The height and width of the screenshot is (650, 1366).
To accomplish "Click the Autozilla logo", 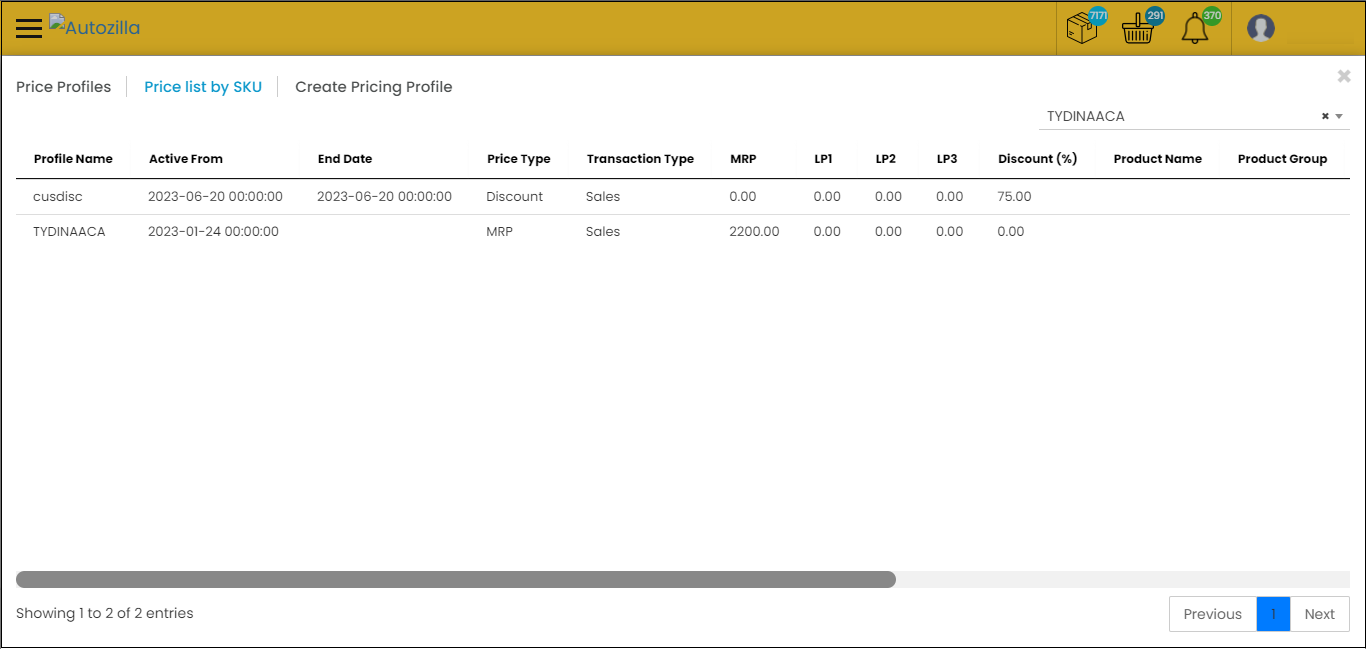I will (95, 27).
